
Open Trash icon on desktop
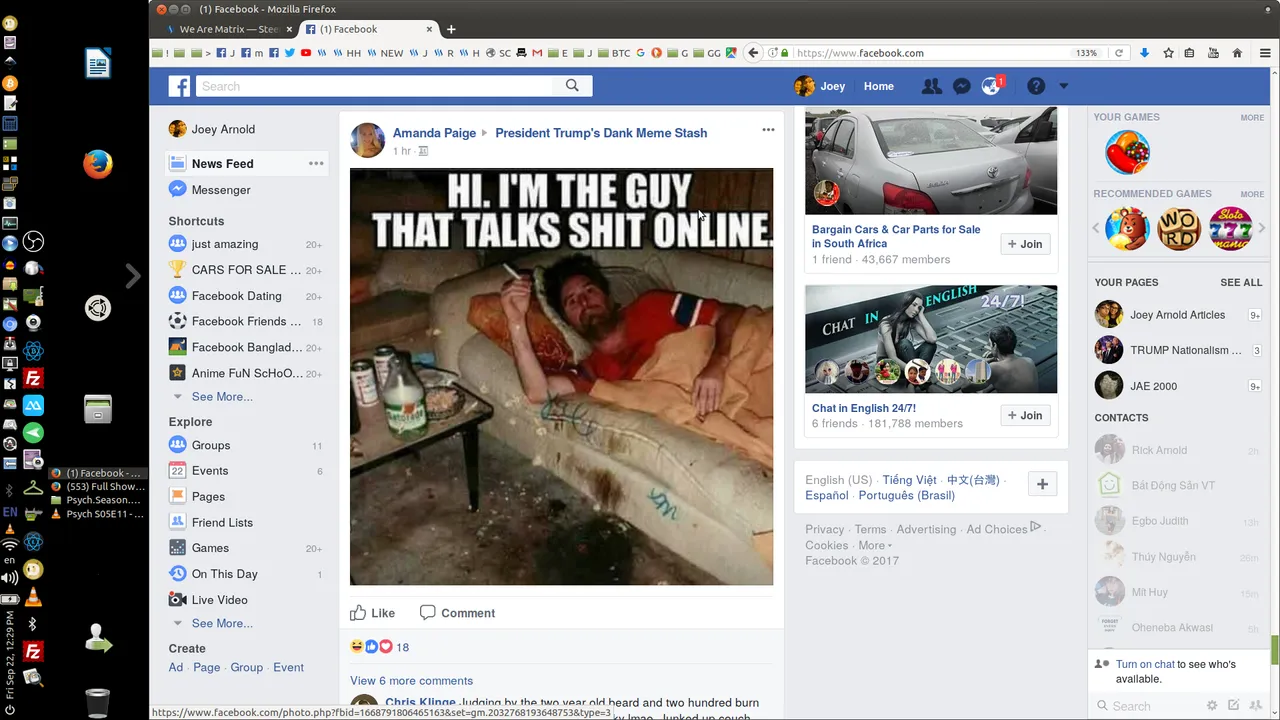[x=97, y=702]
